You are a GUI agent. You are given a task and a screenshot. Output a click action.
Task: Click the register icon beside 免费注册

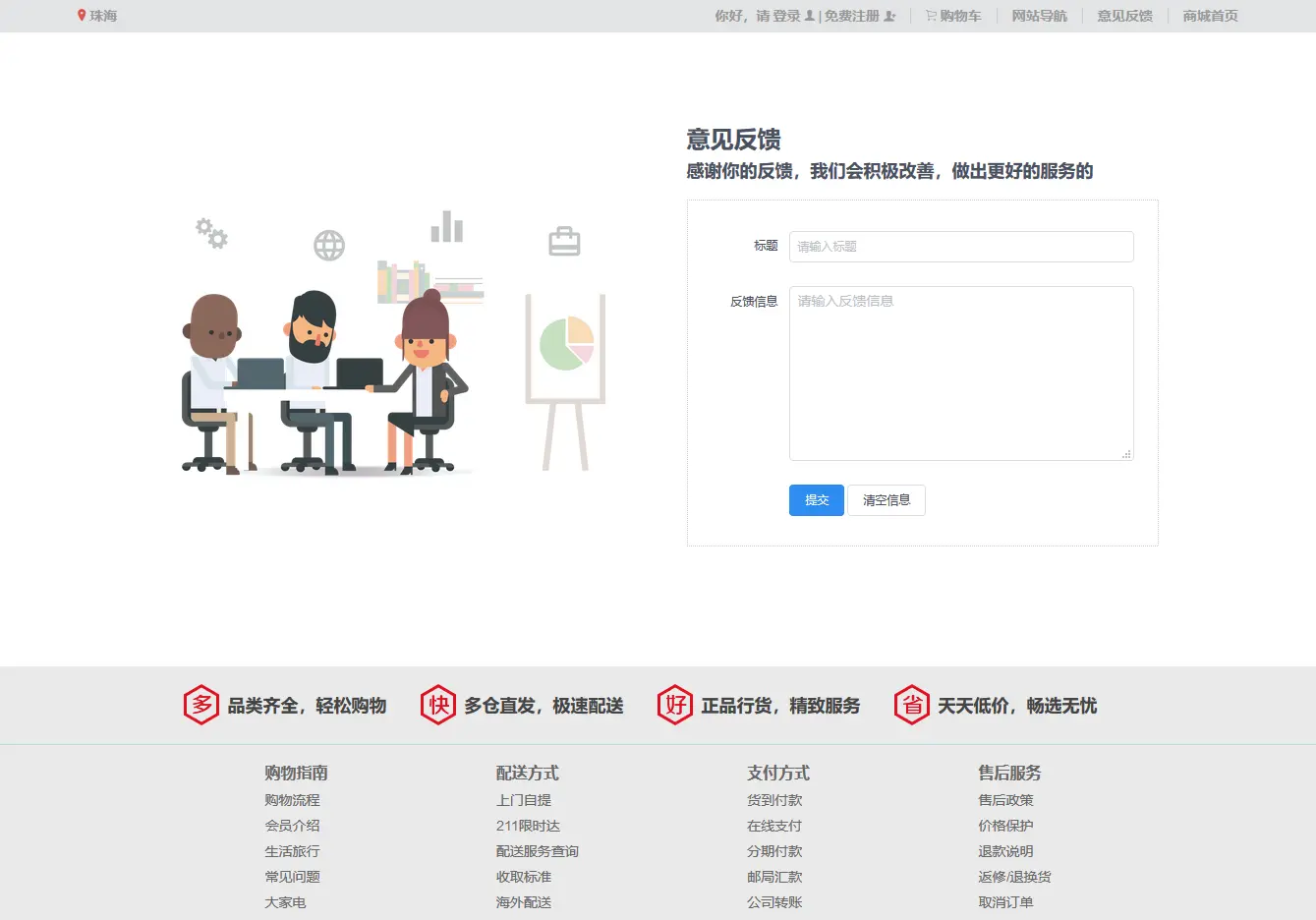point(888,15)
